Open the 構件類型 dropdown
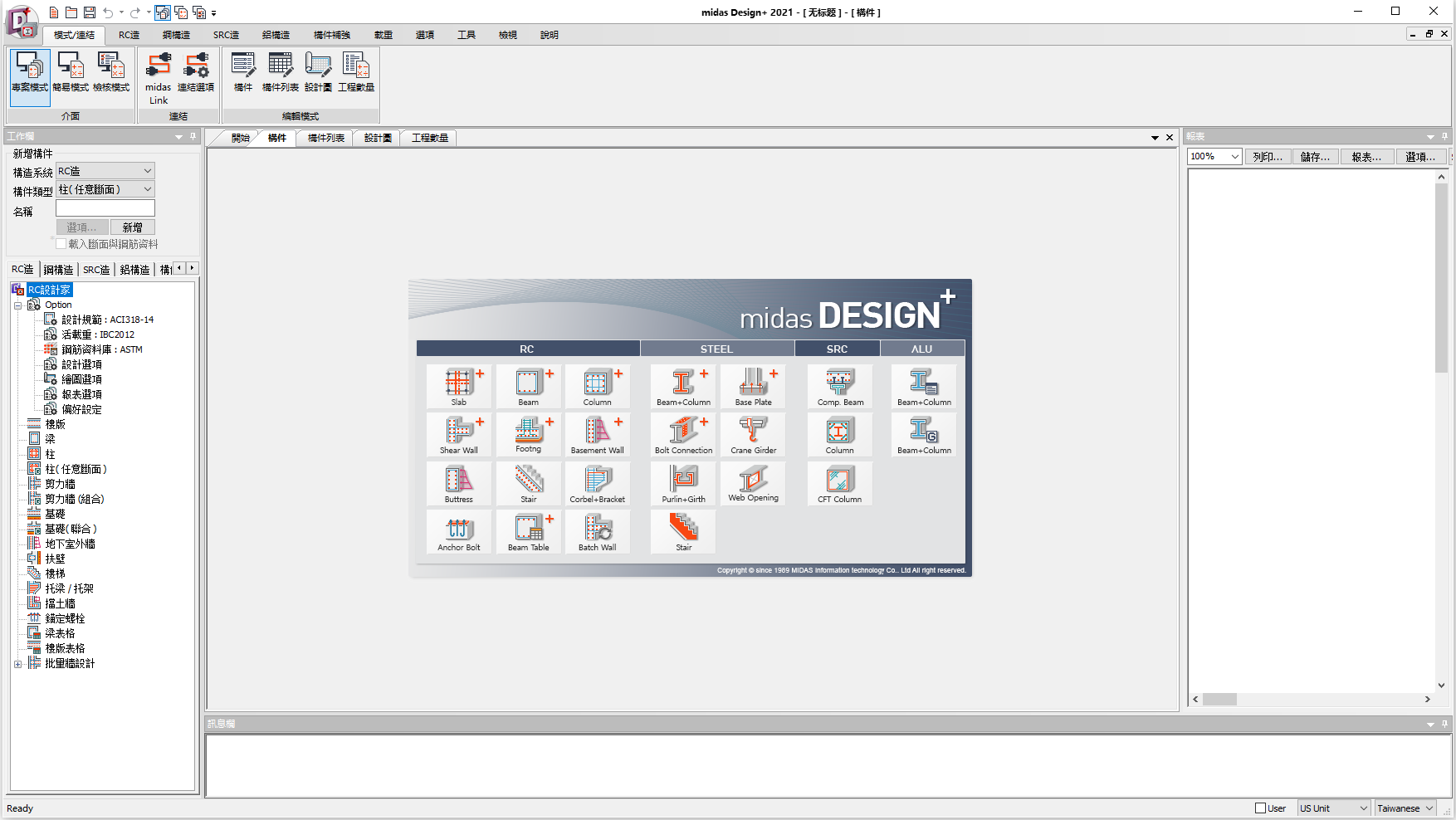 (x=105, y=190)
